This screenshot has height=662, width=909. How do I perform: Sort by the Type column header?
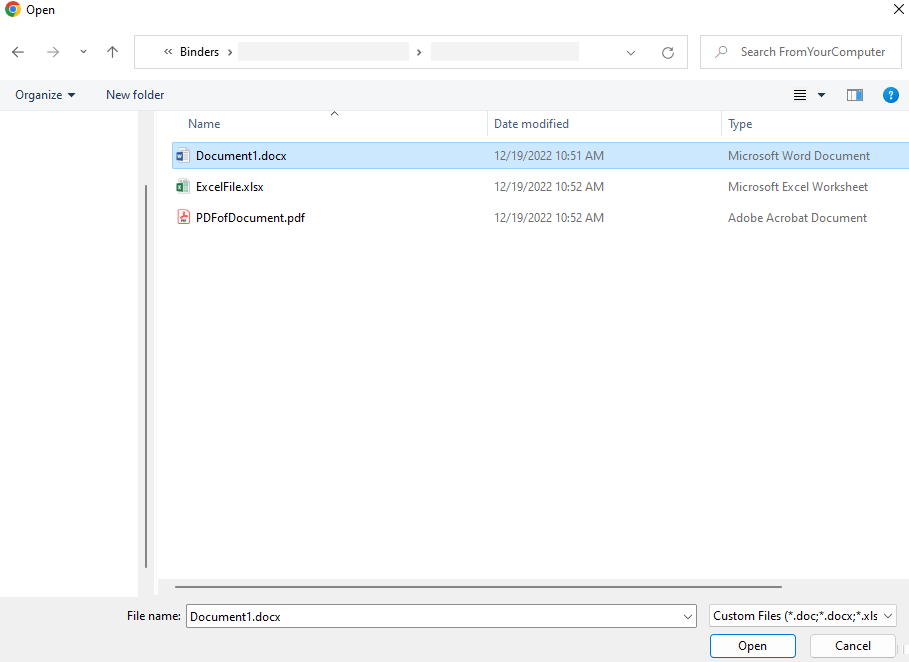[x=740, y=124]
